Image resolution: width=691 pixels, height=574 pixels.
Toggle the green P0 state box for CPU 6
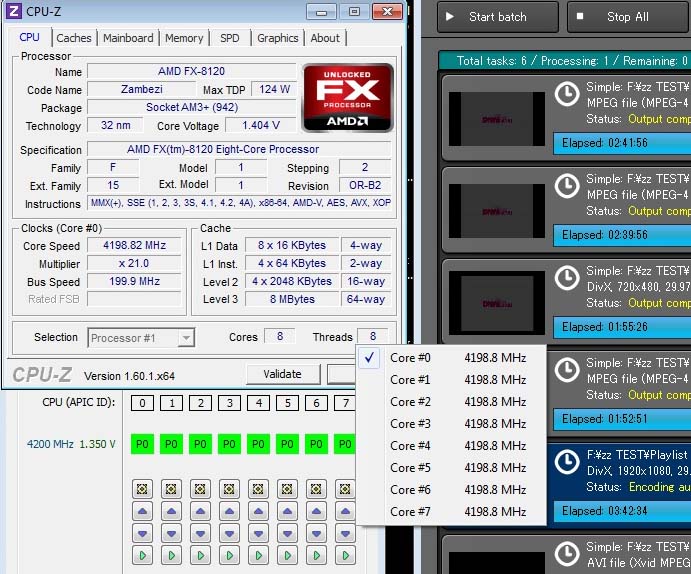tap(316, 444)
